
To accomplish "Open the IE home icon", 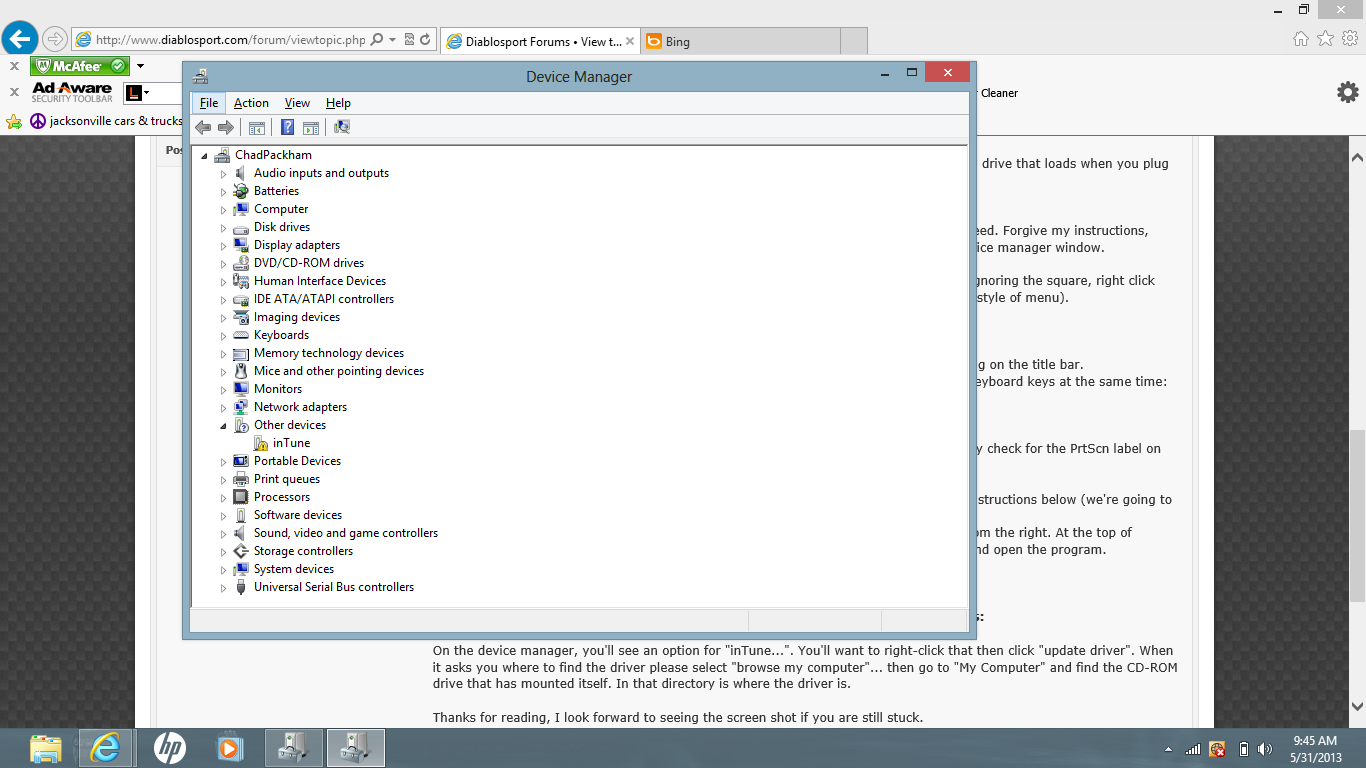I will tap(1301, 39).
